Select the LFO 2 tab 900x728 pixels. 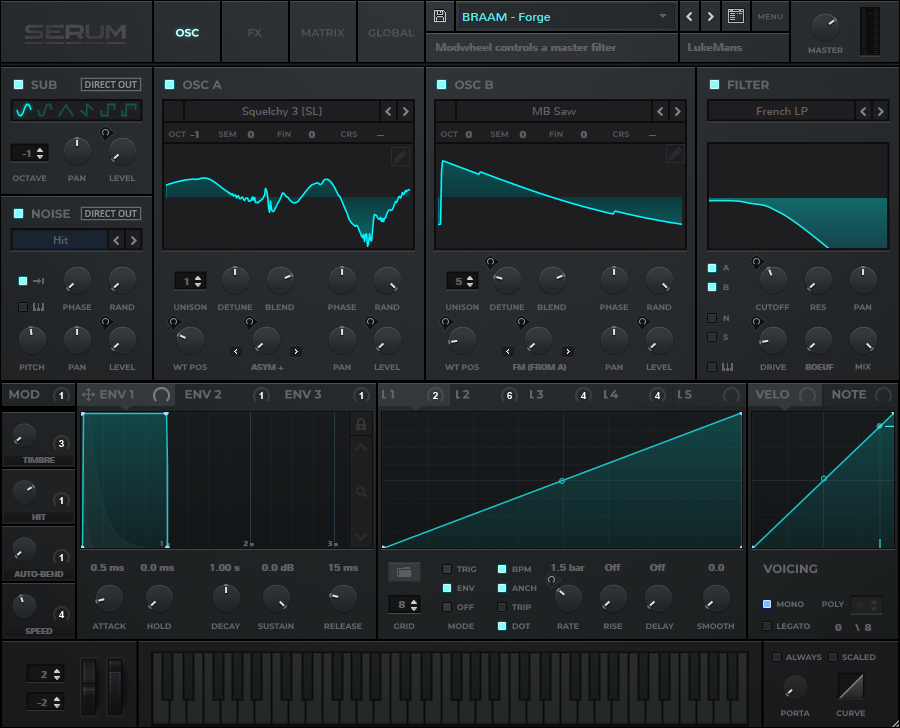point(462,394)
